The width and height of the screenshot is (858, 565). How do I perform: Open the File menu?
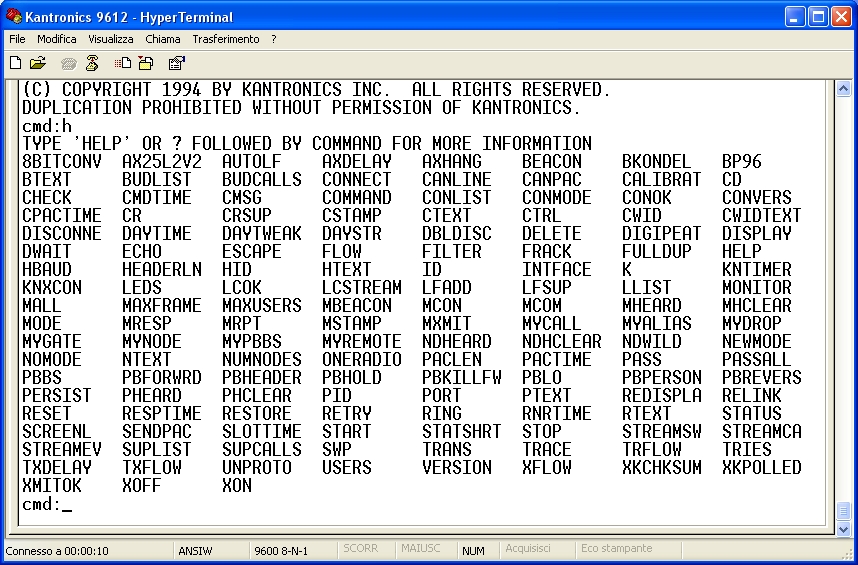point(18,39)
